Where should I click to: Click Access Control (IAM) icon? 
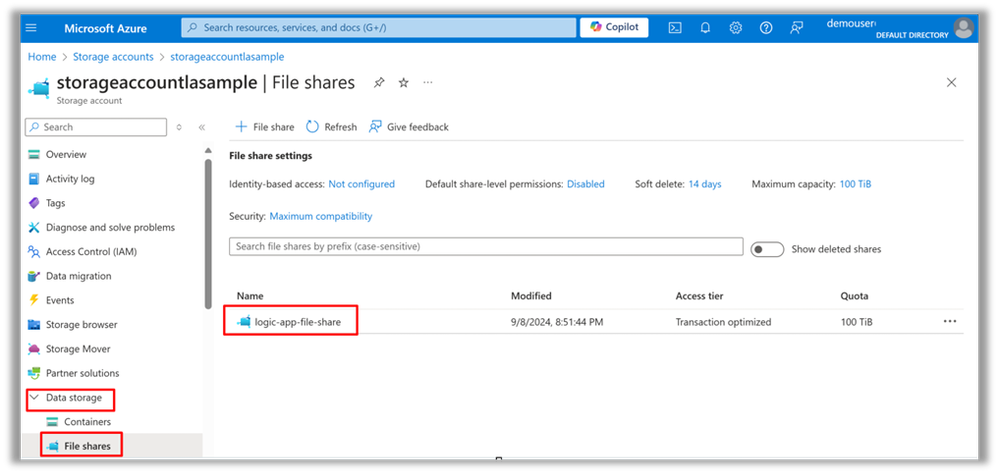(x=34, y=252)
